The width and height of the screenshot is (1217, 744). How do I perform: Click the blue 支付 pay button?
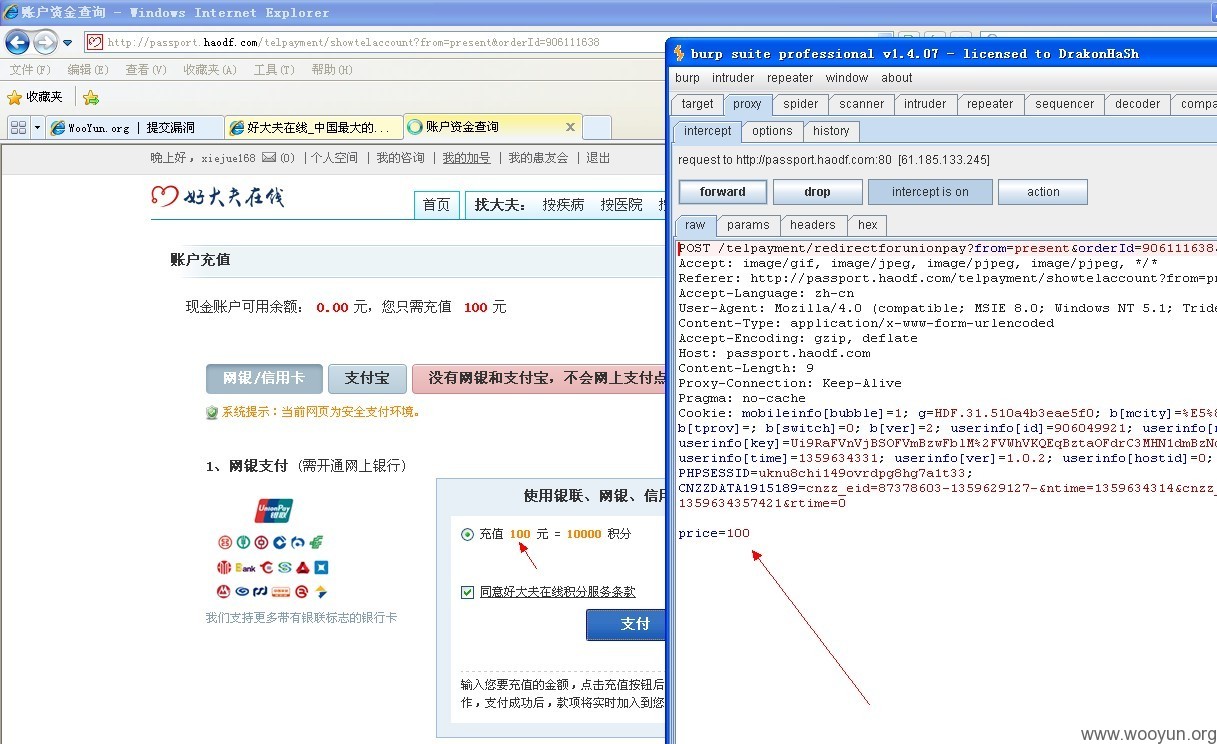point(627,624)
